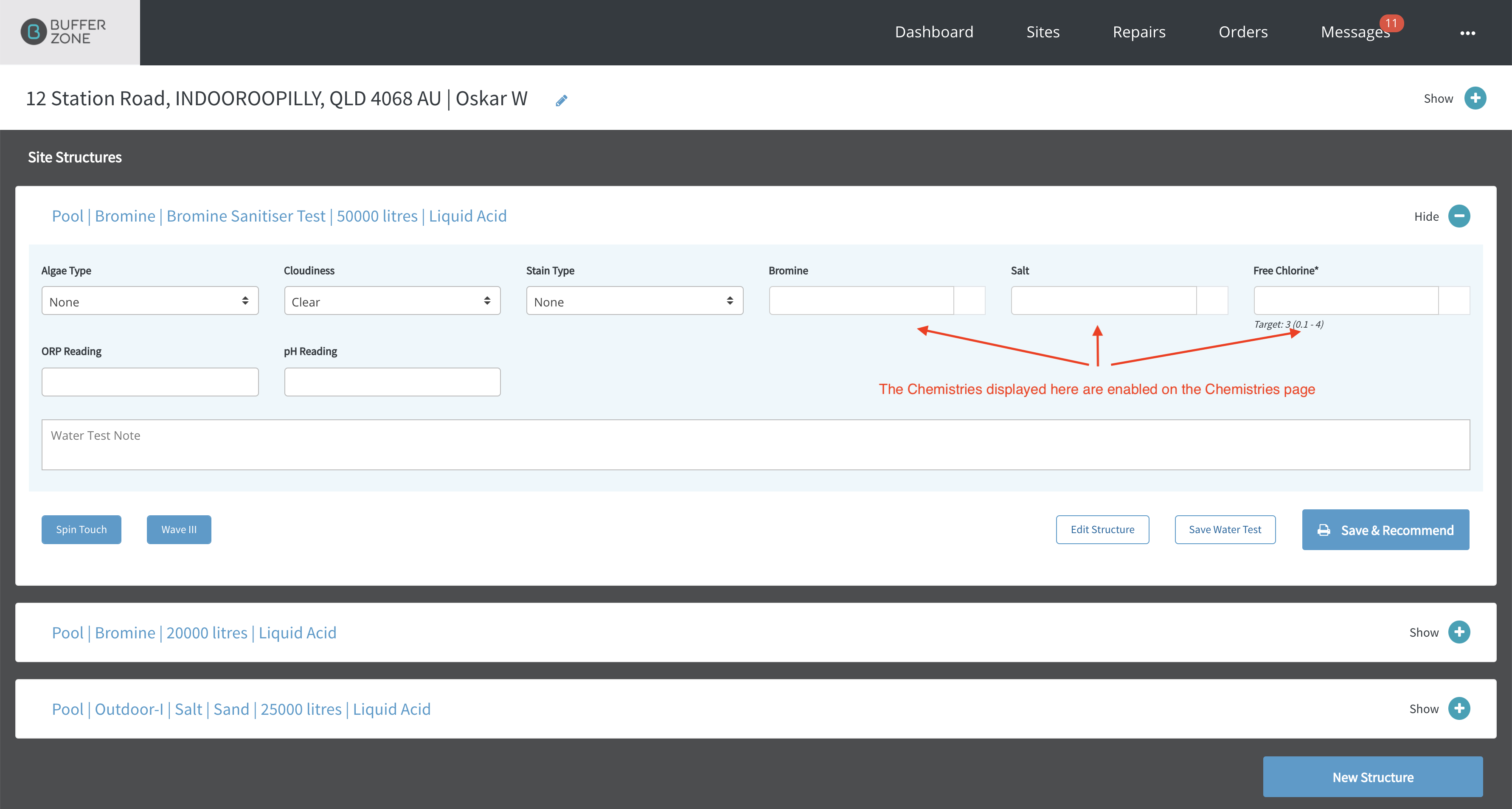Open the Repairs menu item
The height and width of the screenshot is (809, 1512).
pos(1139,32)
